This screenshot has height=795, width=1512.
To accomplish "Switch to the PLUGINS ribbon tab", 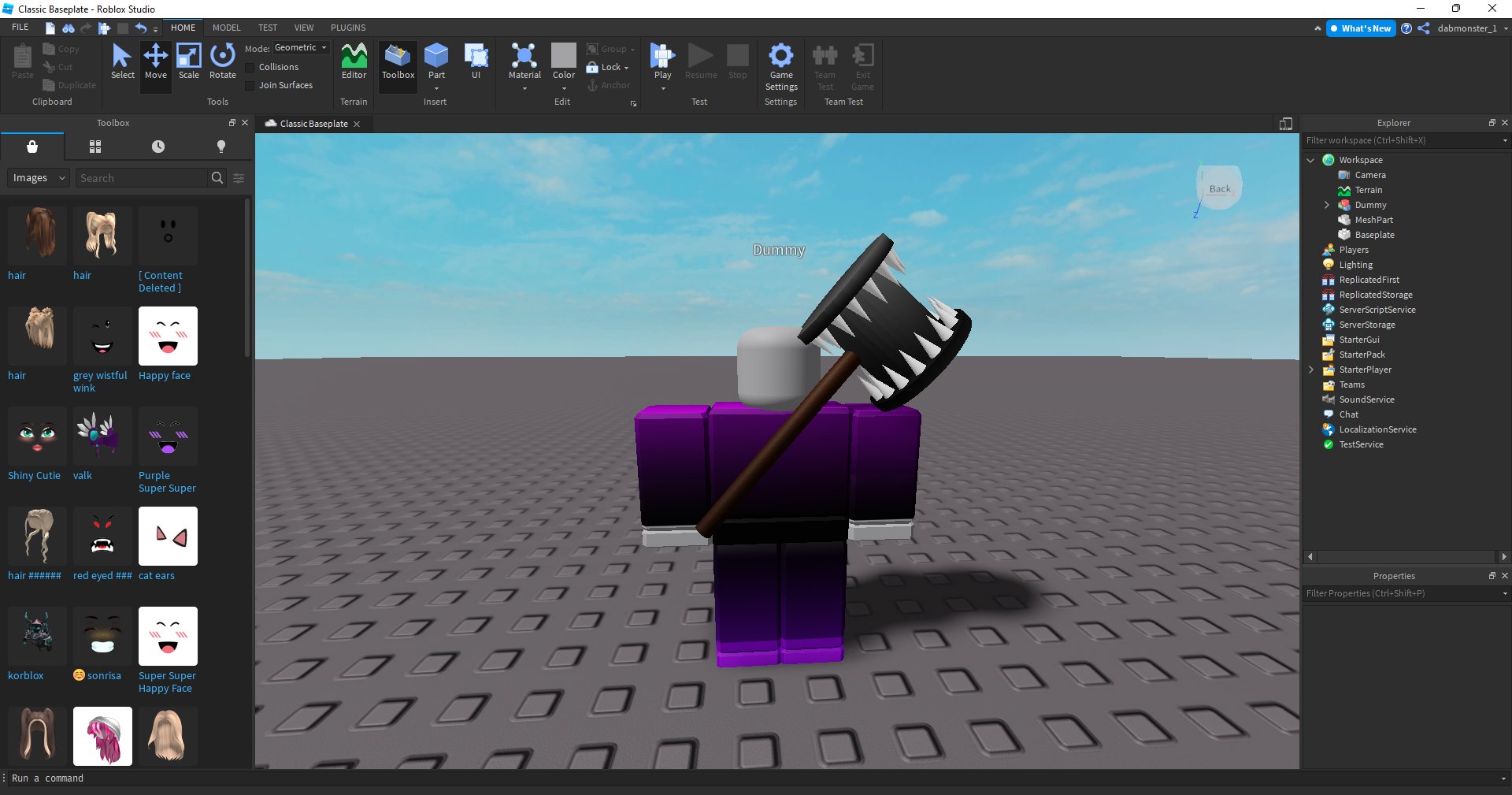I will pyautogui.click(x=348, y=28).
